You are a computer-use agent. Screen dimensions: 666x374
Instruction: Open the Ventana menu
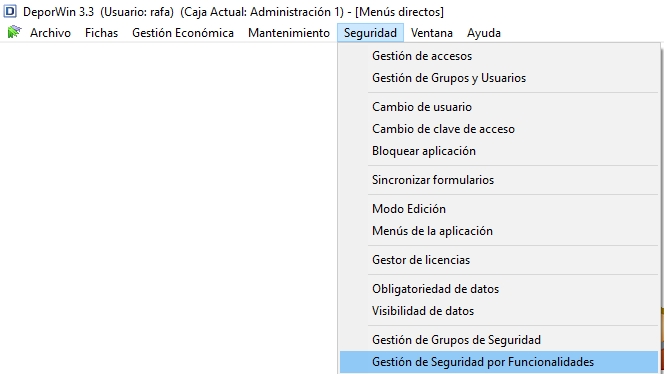[432, 33]
